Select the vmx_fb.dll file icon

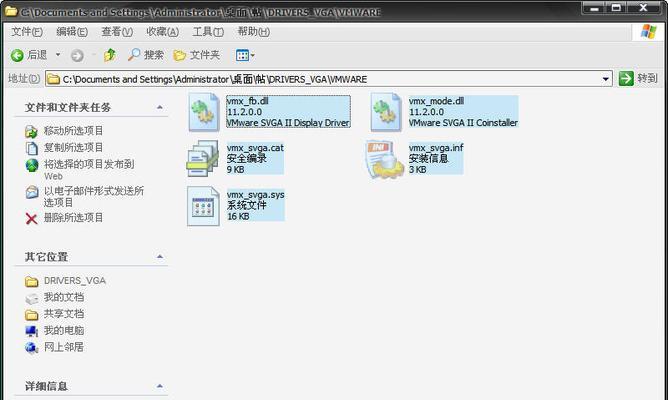coord(204,112)
